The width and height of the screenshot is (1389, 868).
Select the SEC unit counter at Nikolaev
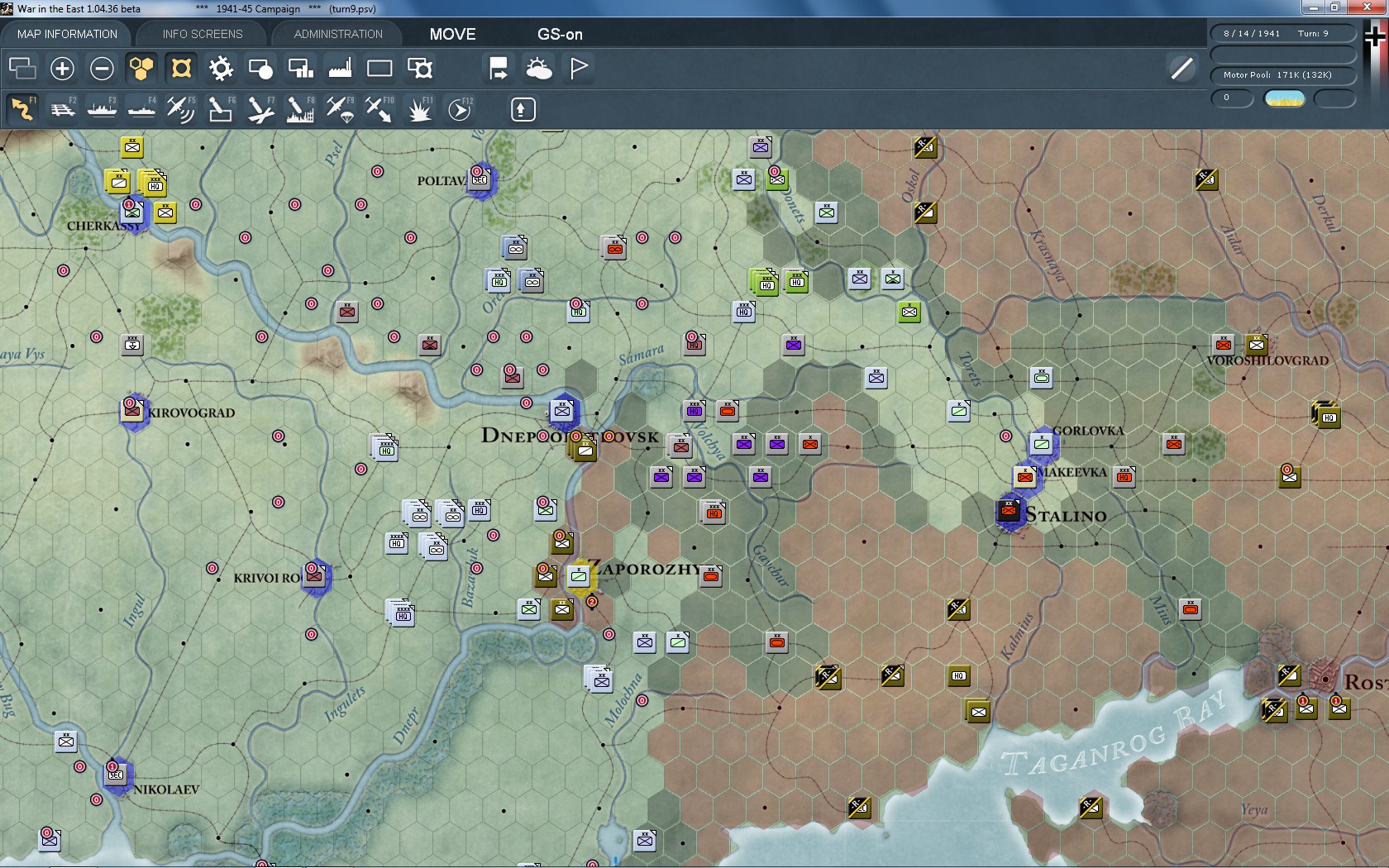[116, 775]
